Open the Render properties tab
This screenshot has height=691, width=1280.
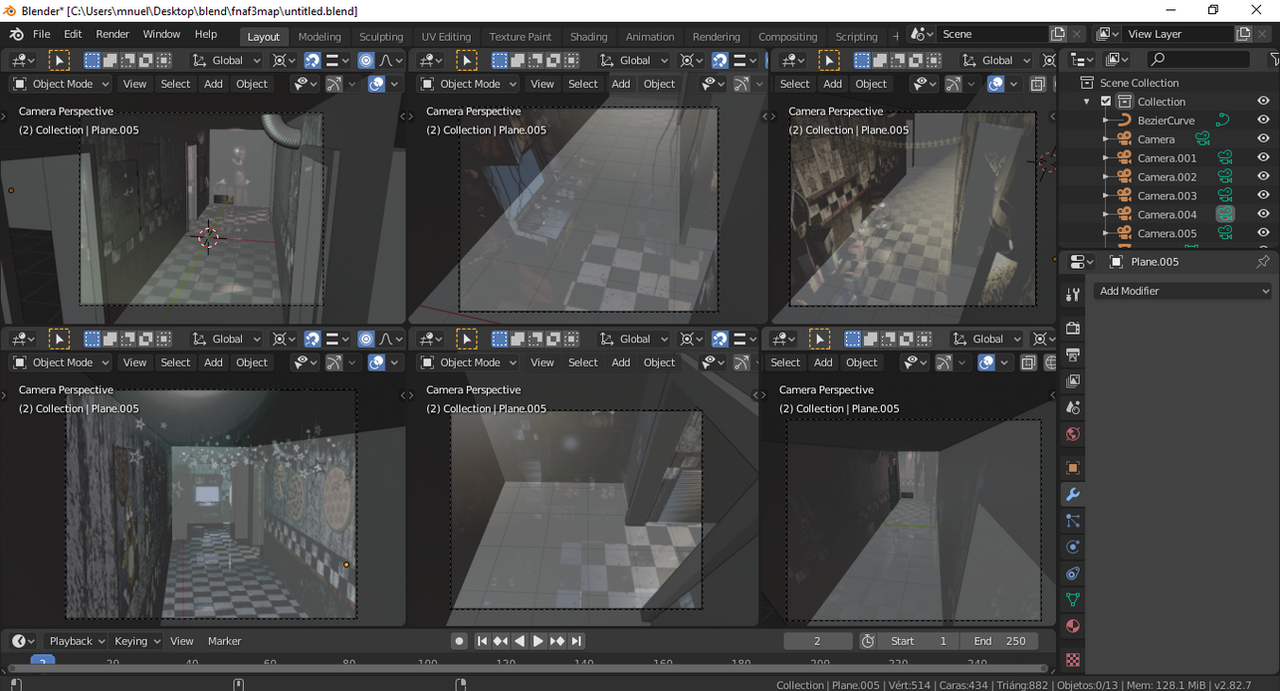coord(1073,329)
